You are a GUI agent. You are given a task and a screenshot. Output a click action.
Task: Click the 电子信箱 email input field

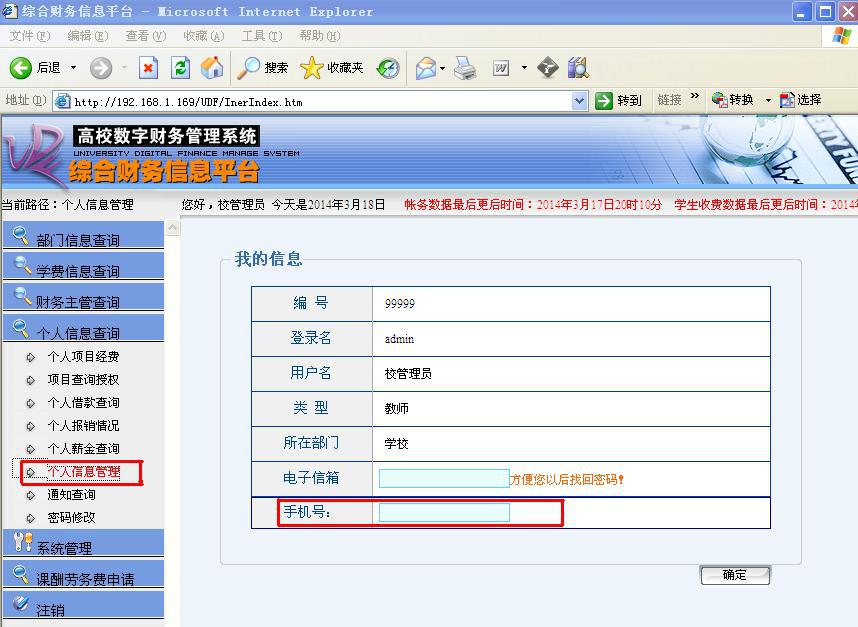[444, 479]
